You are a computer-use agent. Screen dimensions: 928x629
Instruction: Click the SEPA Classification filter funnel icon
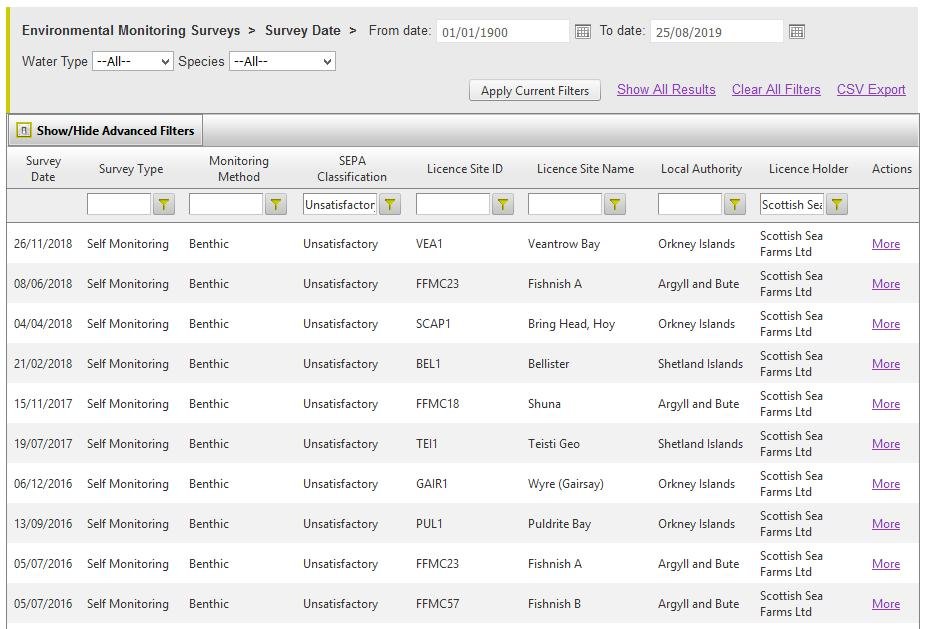point(390,205)
